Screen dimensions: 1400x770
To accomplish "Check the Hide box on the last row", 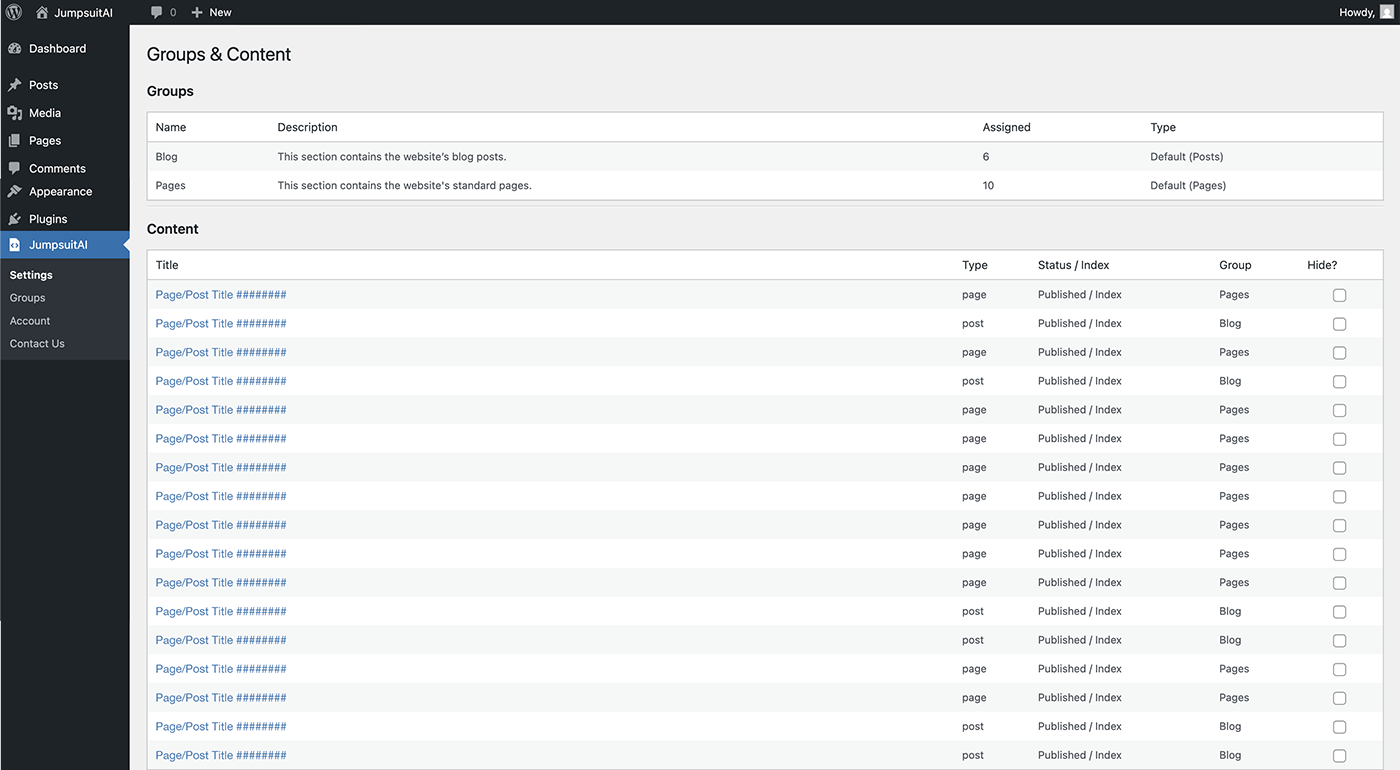I will (1339, 756).
